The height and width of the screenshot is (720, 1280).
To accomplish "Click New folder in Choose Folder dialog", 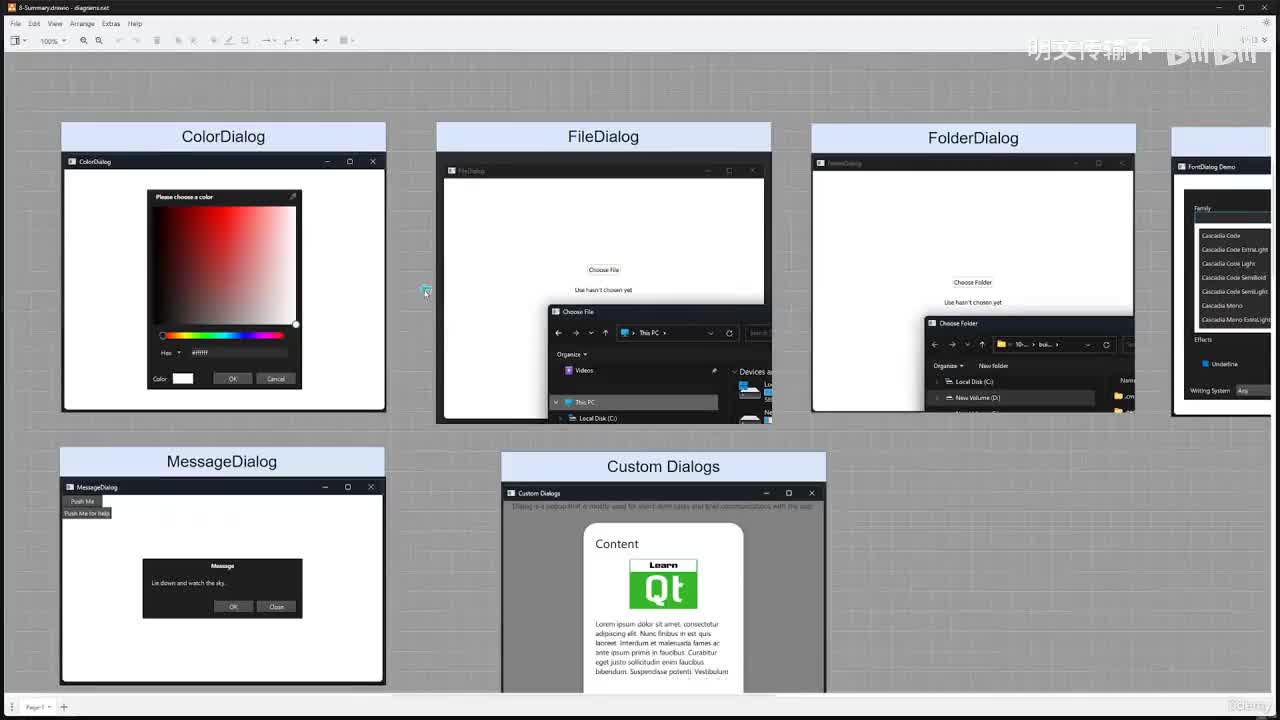I will (993, 366).
